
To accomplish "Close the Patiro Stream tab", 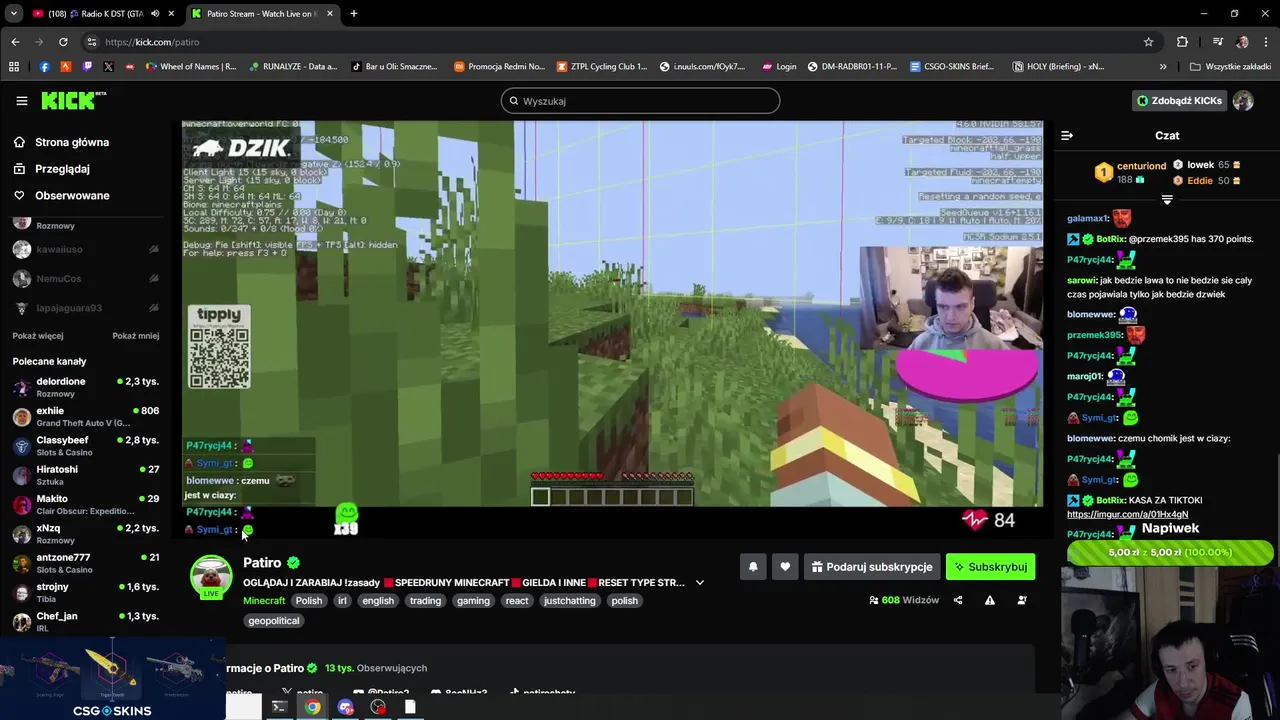I will tap(329, 14).
